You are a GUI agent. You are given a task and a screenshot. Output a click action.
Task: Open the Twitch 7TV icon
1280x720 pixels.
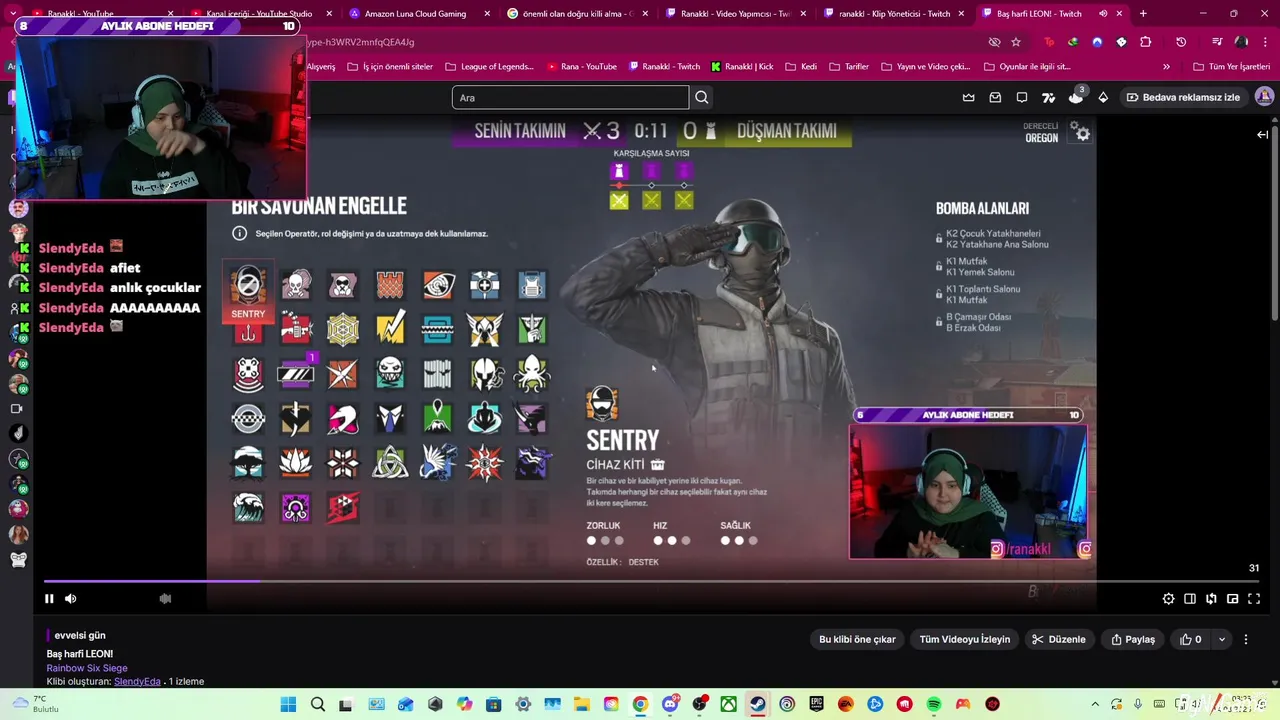click(x=1048, y=97)
